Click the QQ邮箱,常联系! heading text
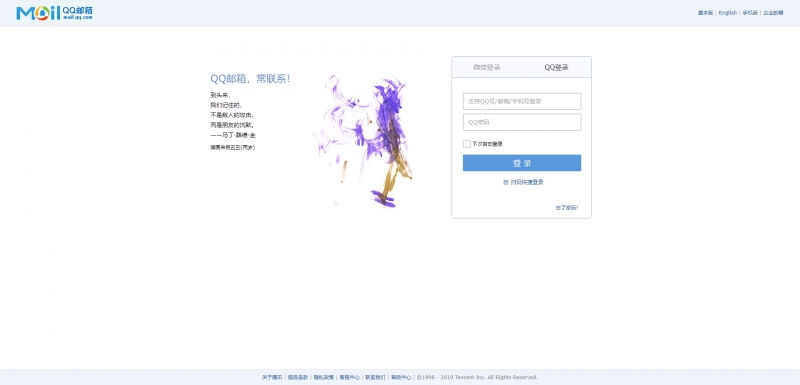 (251, 79)
